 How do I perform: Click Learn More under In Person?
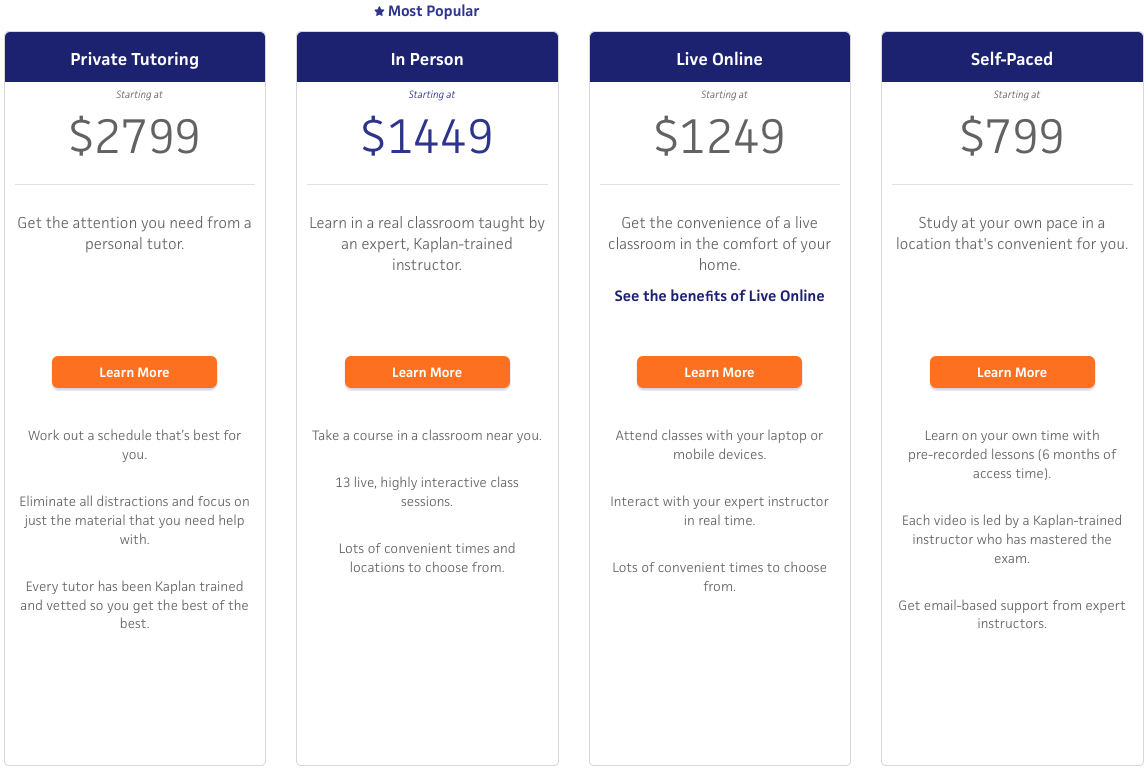[427, 372]
